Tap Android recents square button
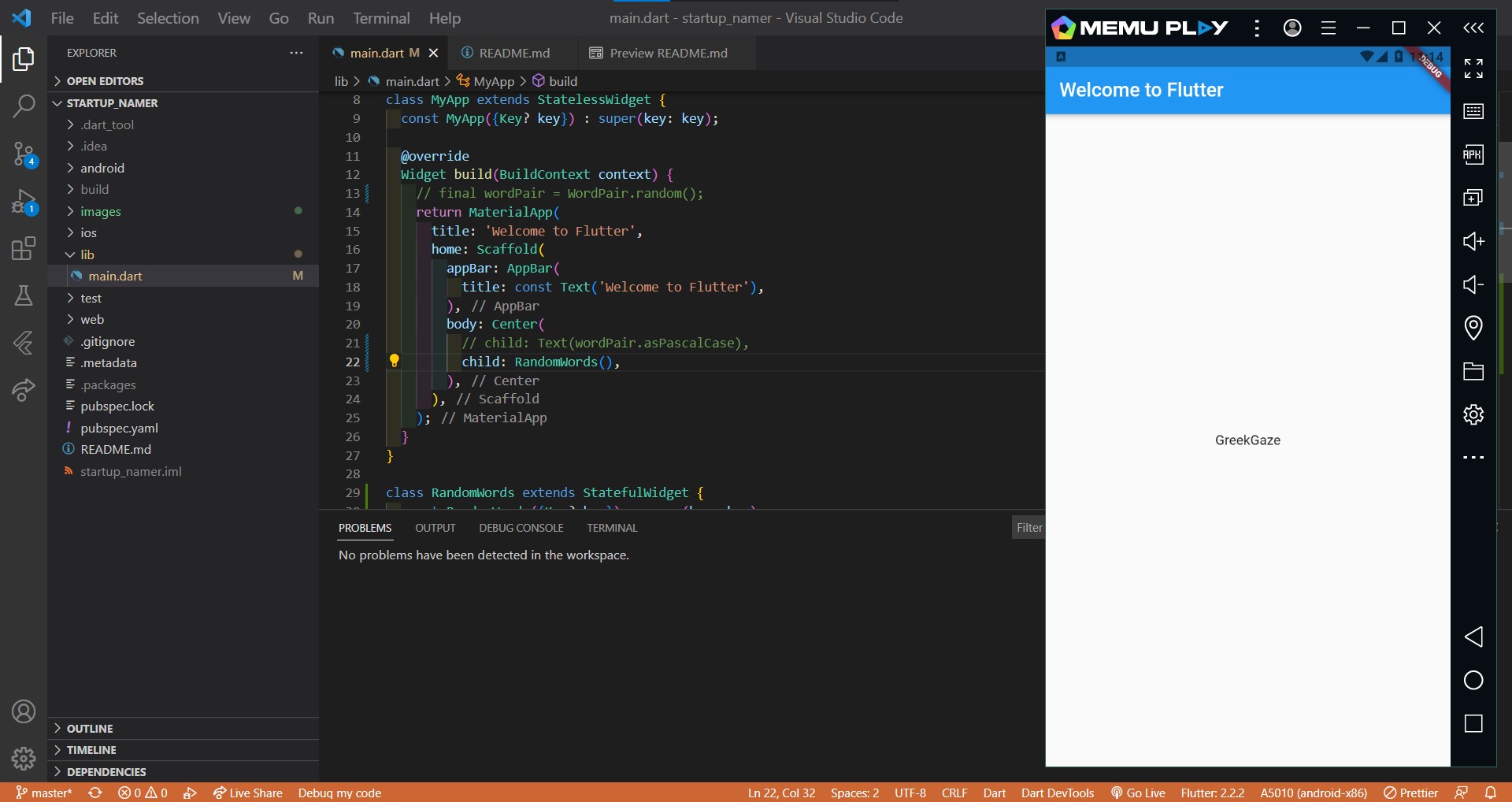1512x802 pixels. (1473, 723)
